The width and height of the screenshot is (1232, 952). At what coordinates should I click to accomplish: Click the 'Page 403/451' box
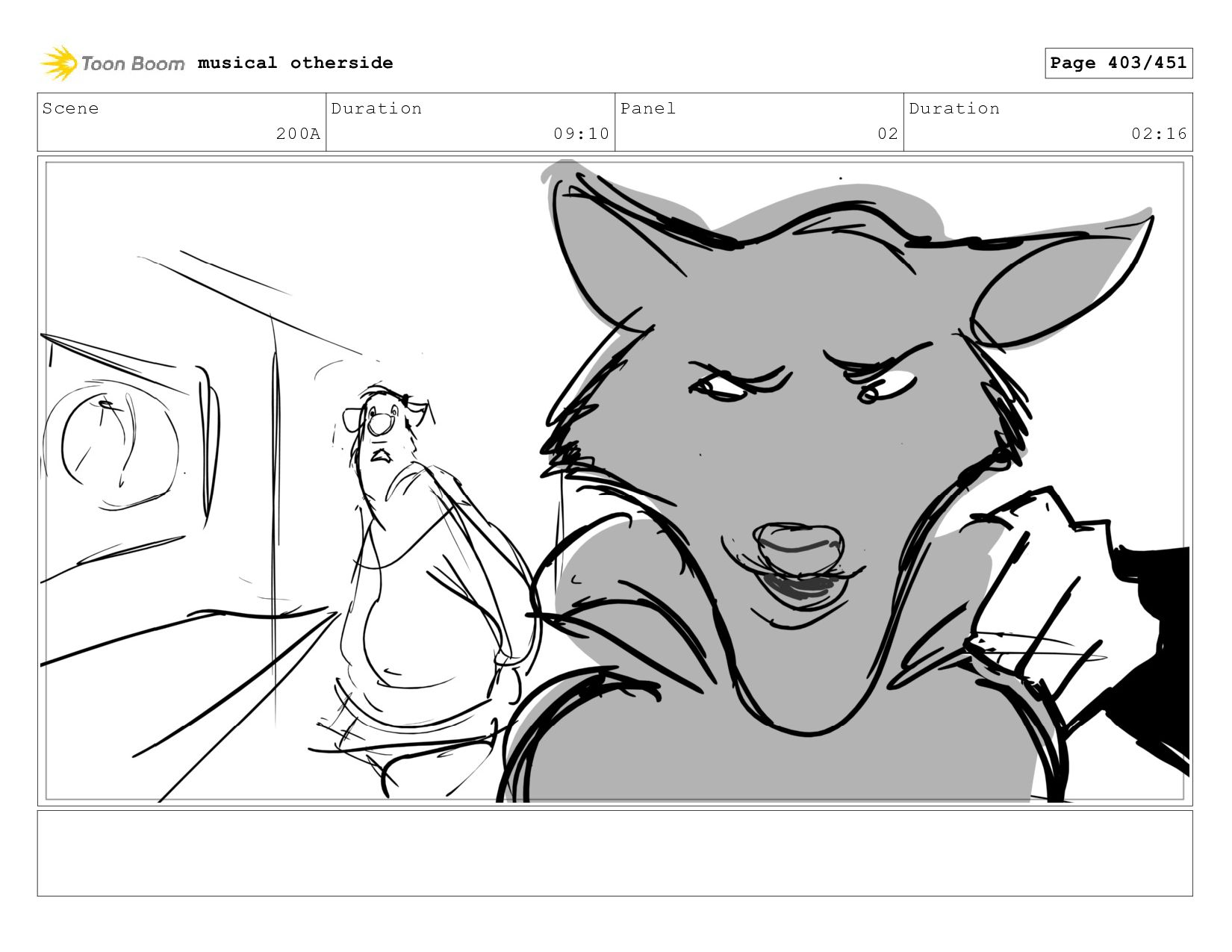(1118, 63)
